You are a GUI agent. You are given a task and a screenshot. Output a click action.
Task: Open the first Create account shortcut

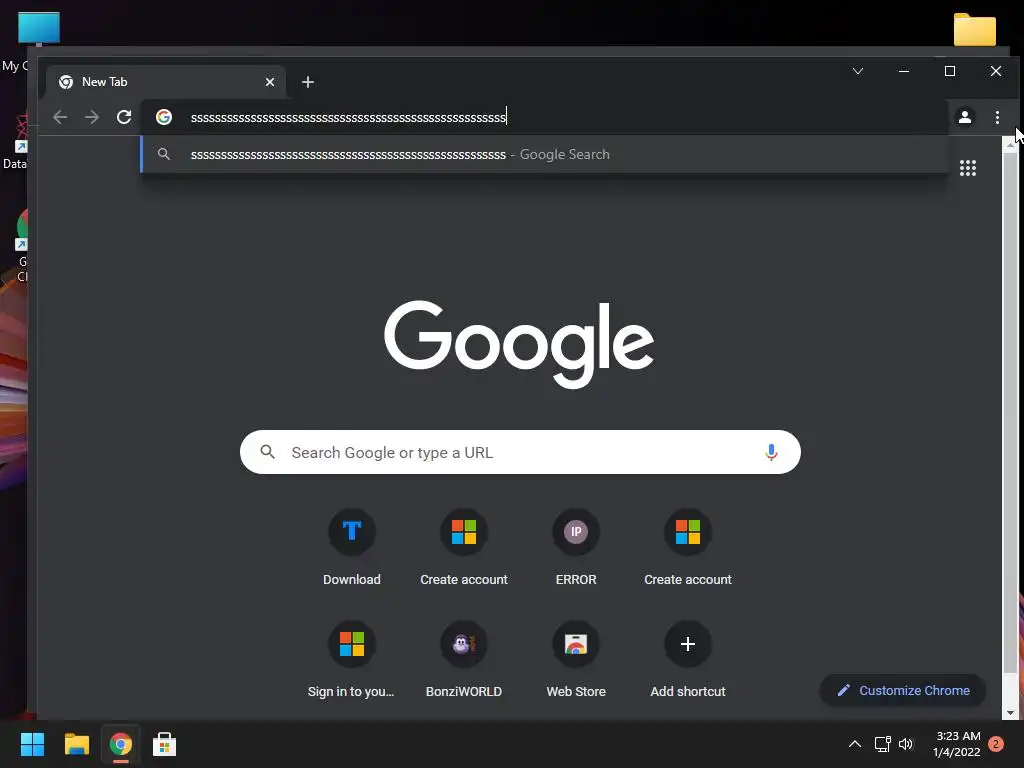click(464, 548)
